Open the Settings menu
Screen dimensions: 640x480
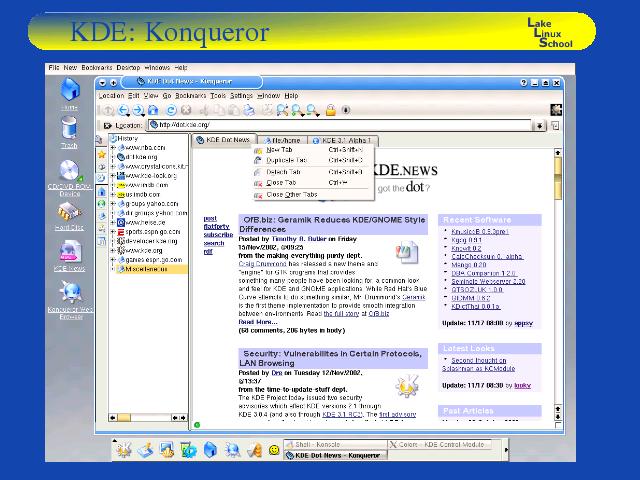241,96
